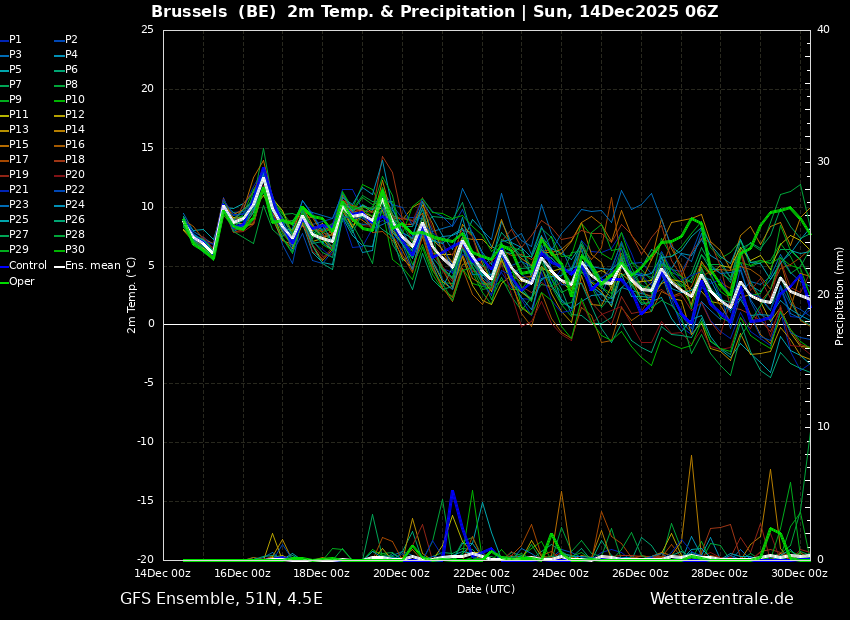Click the P9 legend label
The height and width of the screenshot is (620, 850).
coord(15,100)
